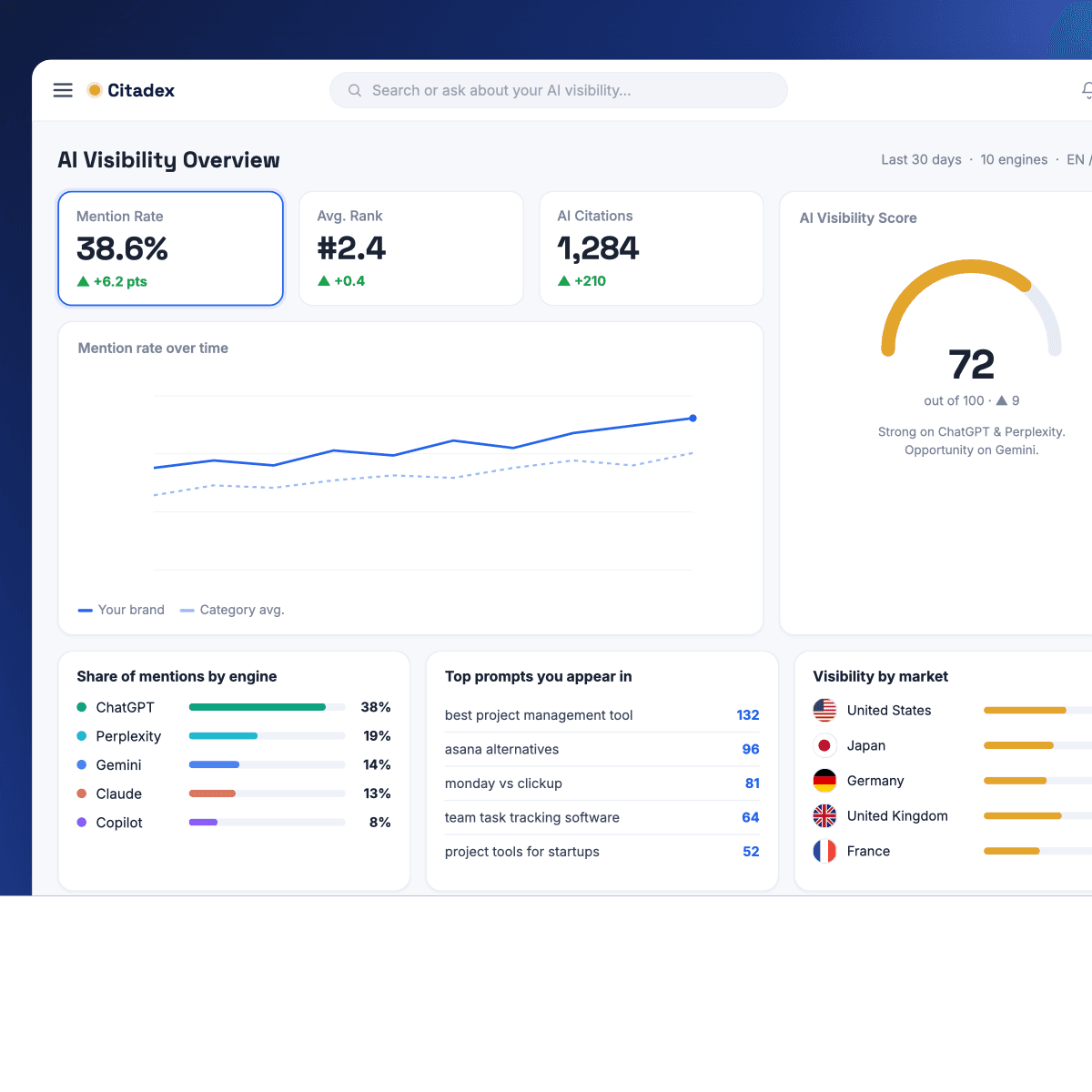Click the United States flag icon
Viewport: 1092px width, 1092px height.
[824, 710]
